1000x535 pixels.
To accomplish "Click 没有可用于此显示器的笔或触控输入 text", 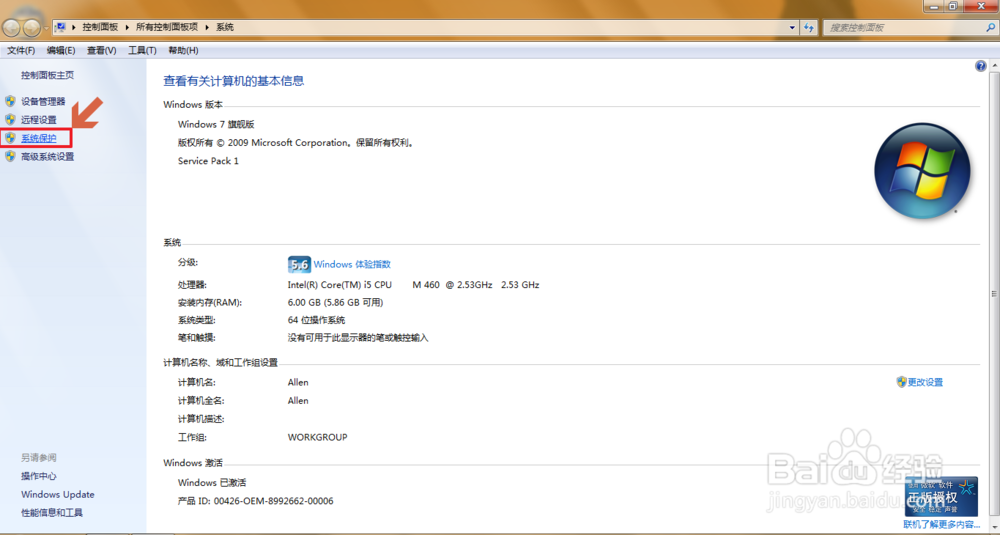I will click(x=358, y=337).
